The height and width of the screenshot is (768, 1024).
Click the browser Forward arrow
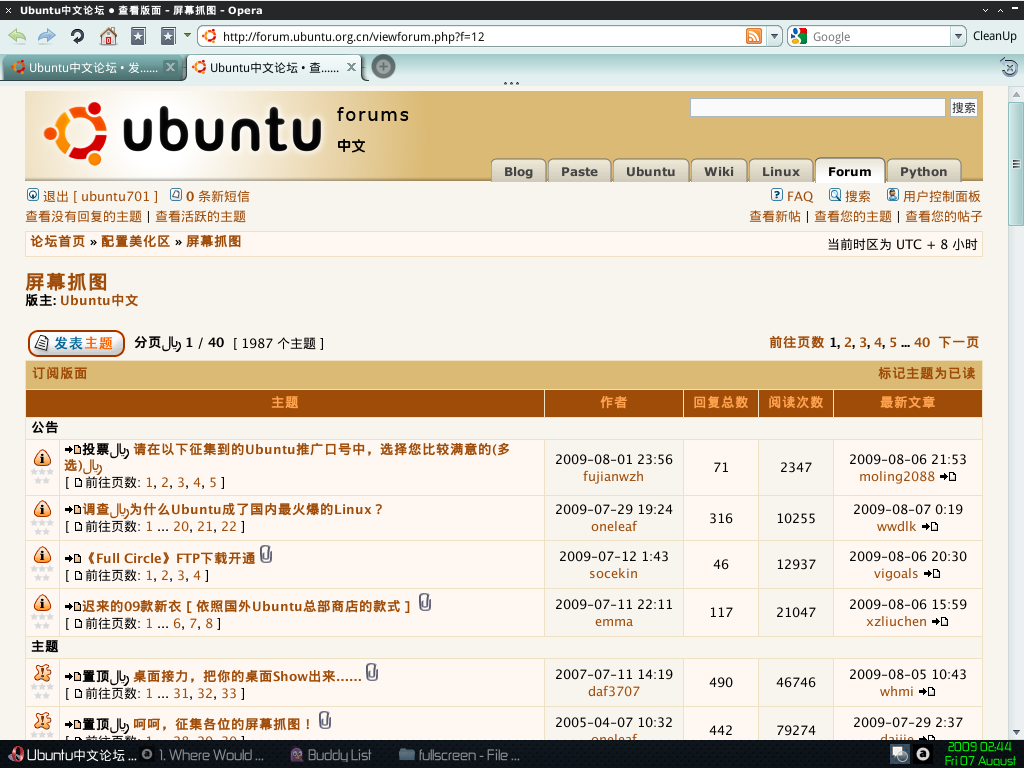[x=47, y=36]
